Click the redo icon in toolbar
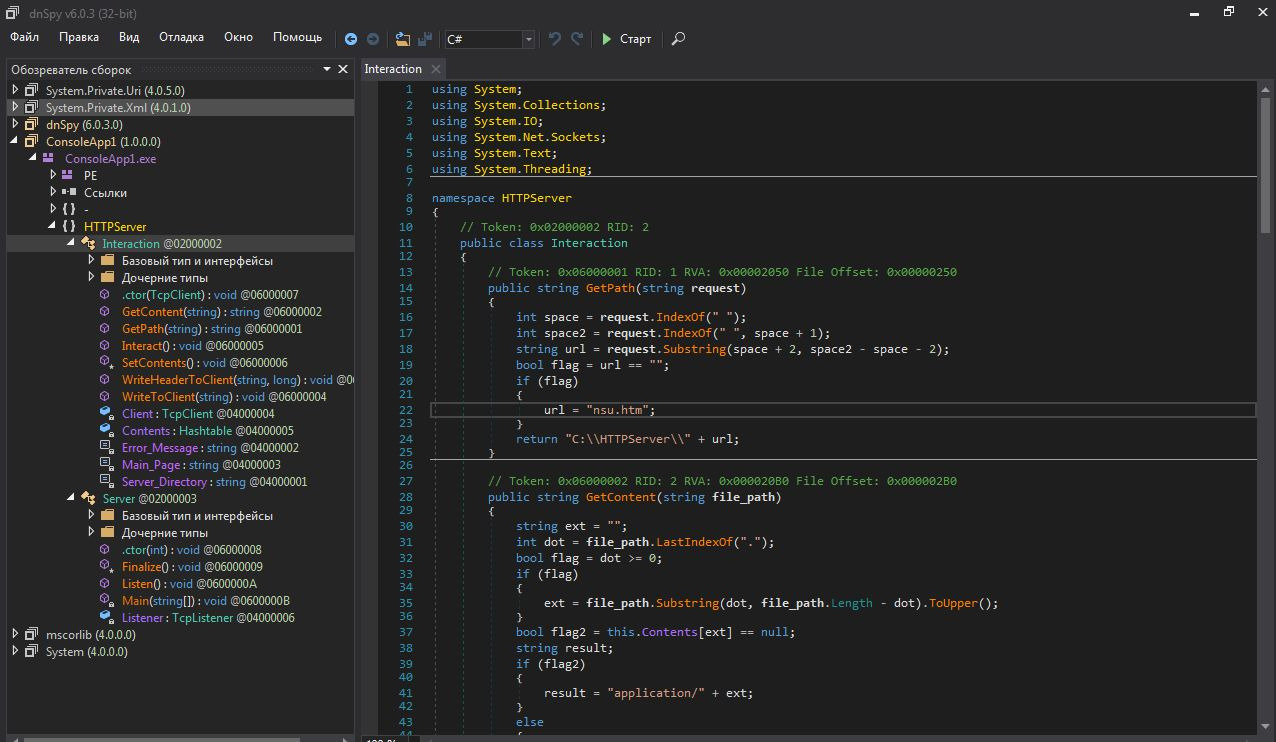The image size is (1276, 742). point(577,39)
